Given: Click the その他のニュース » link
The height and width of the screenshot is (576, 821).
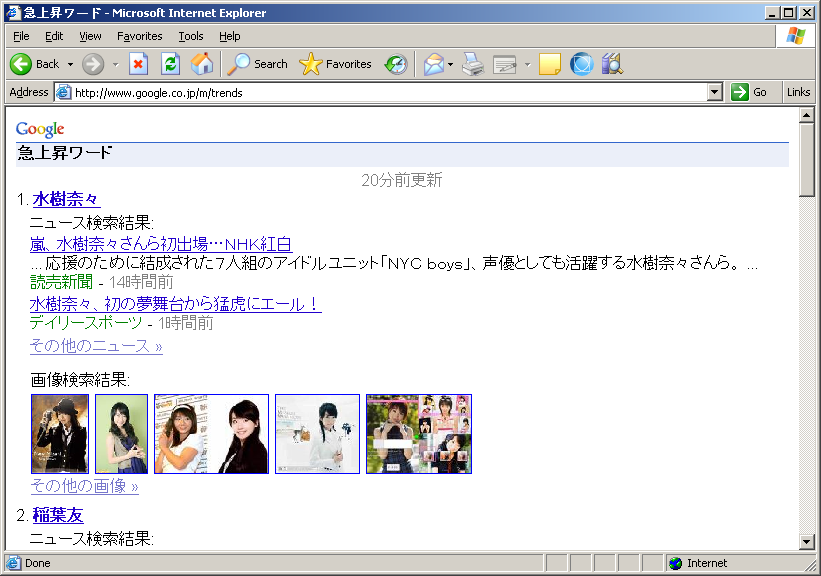Looking at the screenshot, I should pyautogui.click(x=96, y=346).
